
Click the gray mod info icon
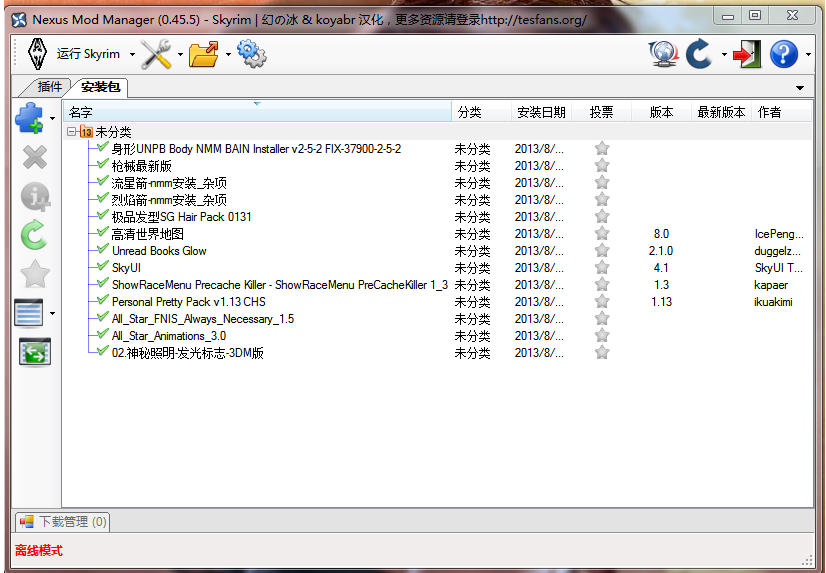[35, 196]
